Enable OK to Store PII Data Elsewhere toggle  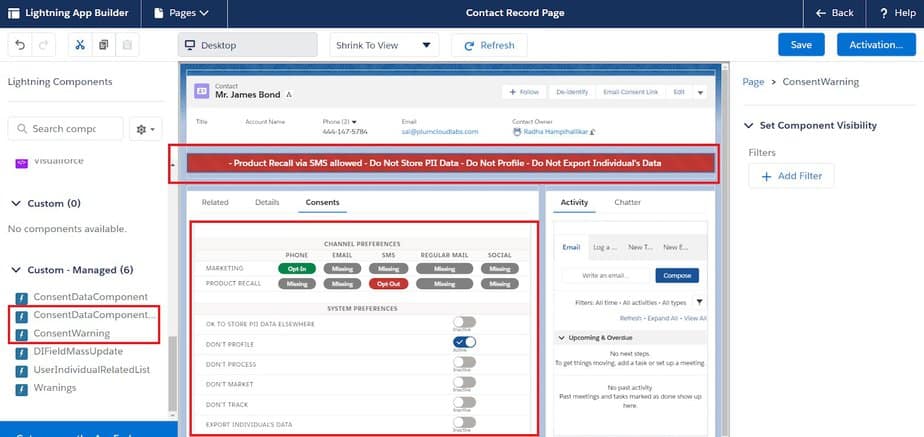pyautogui.click(x=463, y=322)
